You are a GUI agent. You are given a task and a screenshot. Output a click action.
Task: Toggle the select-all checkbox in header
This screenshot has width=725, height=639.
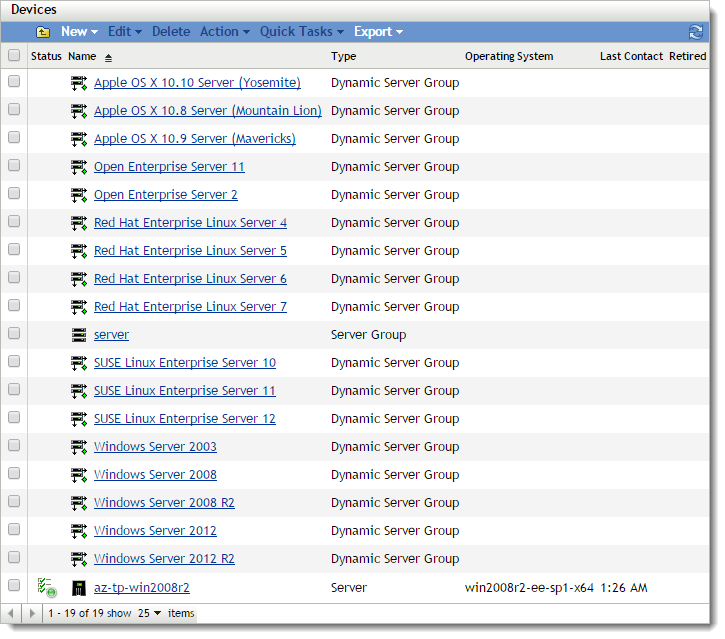pos(14,55)
